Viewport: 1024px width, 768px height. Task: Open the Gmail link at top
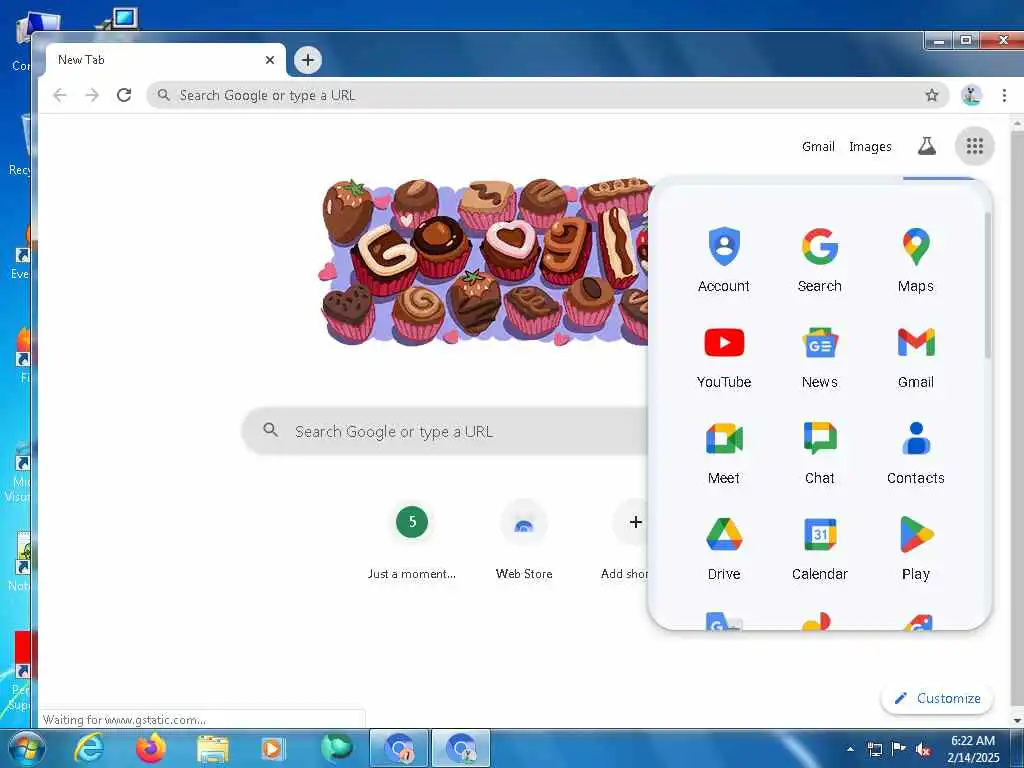click(818, 146)
